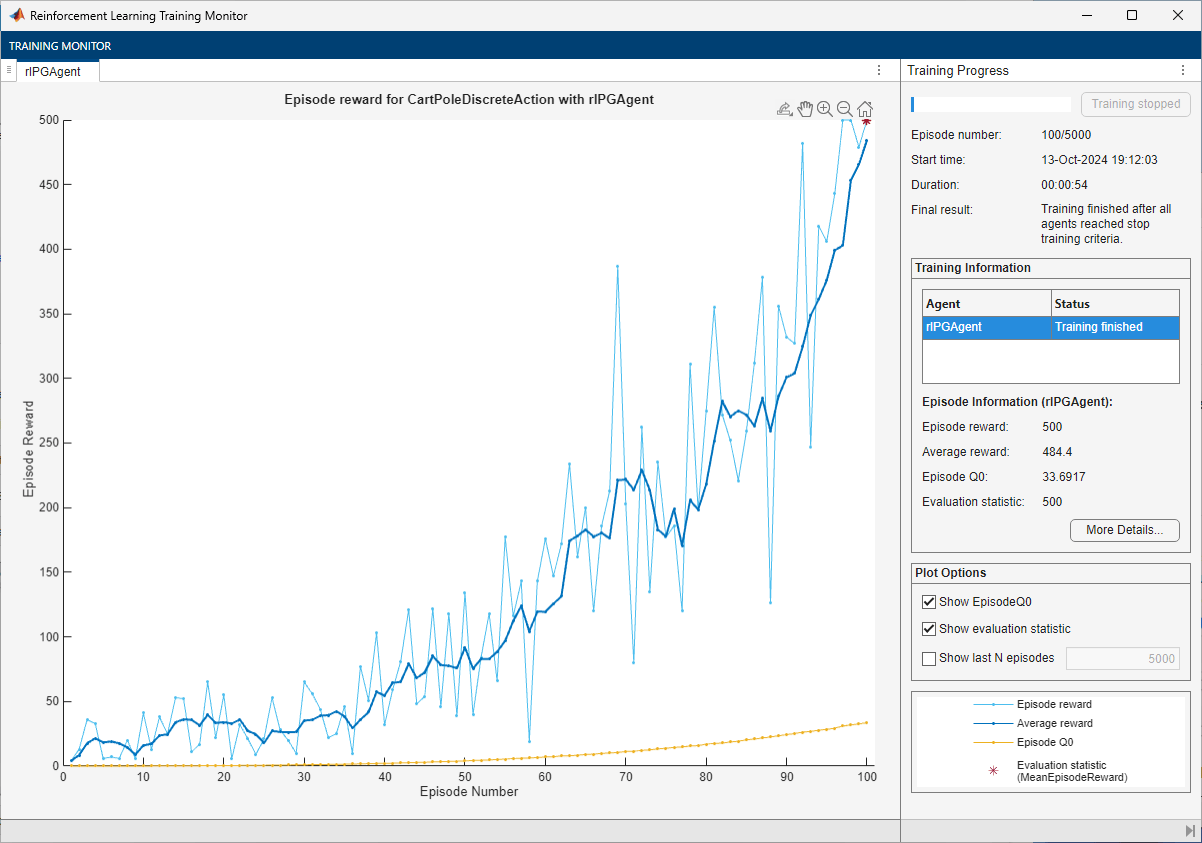Open the TRAINING MONITOR ribbon tab
1202x843 pixels.
[60, 46]
